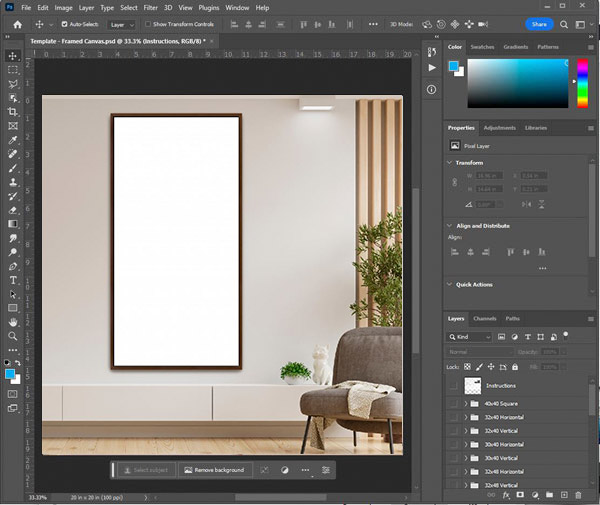The image size is (600, 505).
Task: Select the Crop tool
Action: [x=13, y=112]
